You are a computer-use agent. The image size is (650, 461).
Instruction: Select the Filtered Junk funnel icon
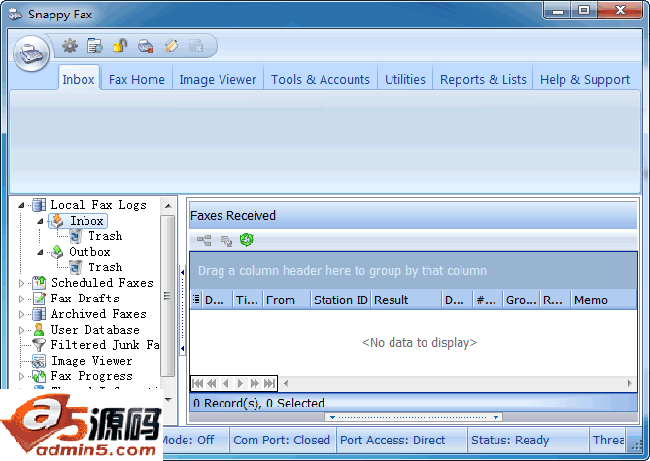(39, 345)
